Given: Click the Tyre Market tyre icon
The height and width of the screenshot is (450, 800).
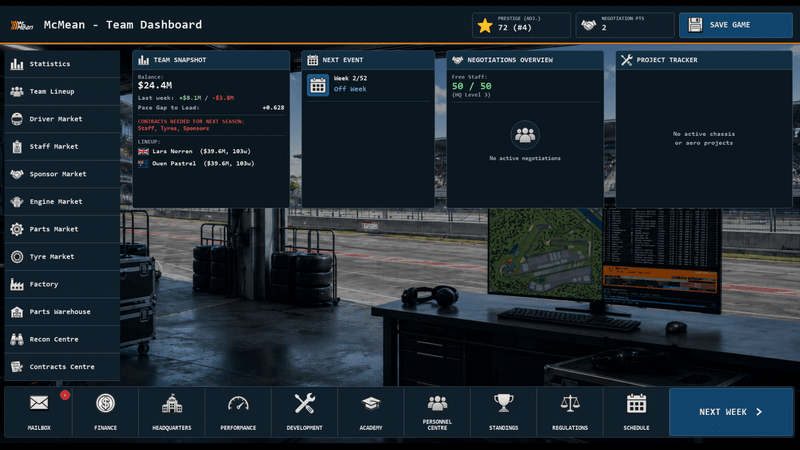Looking at the screenshot, I should pos(17,257).
